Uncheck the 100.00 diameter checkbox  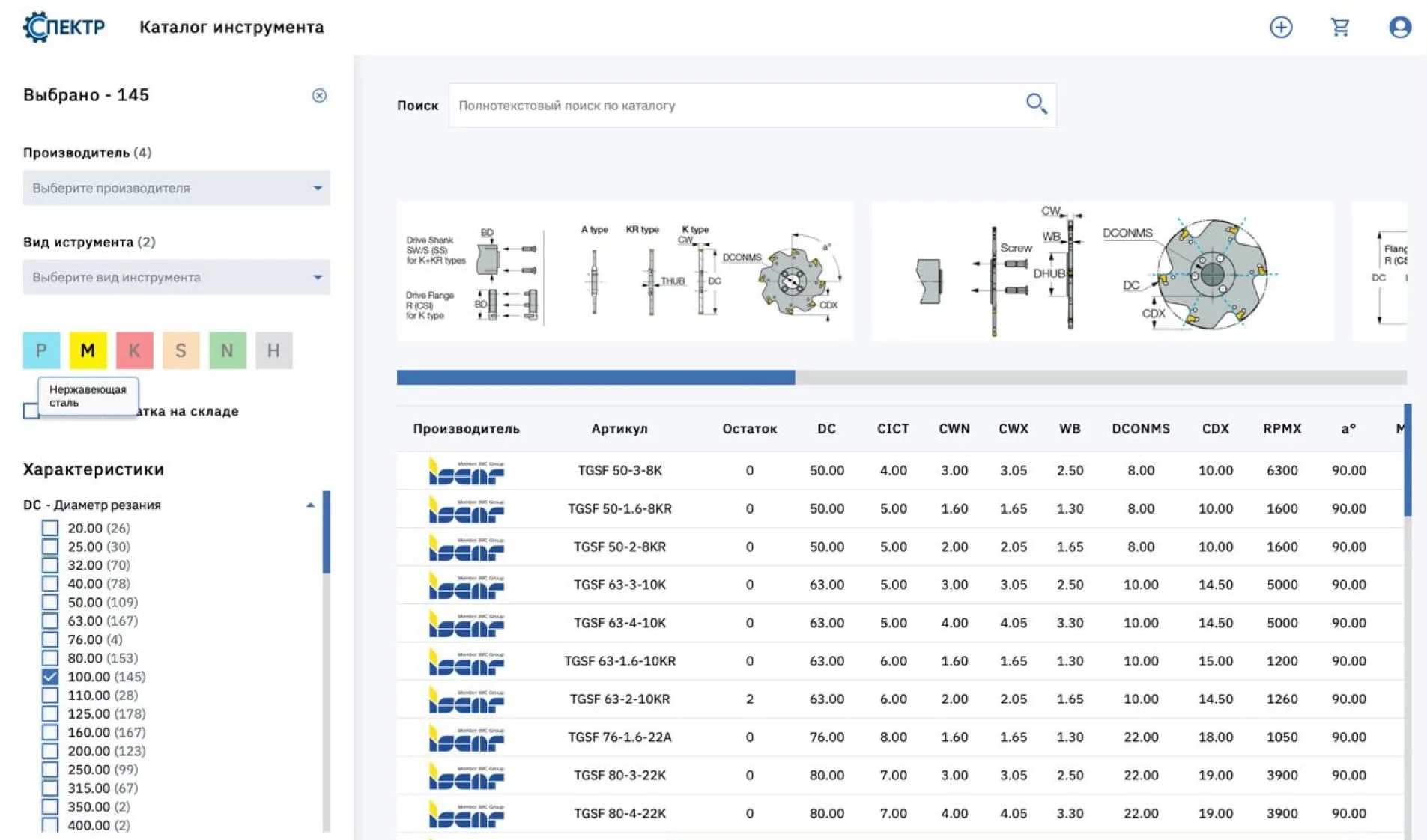point(50,677)
